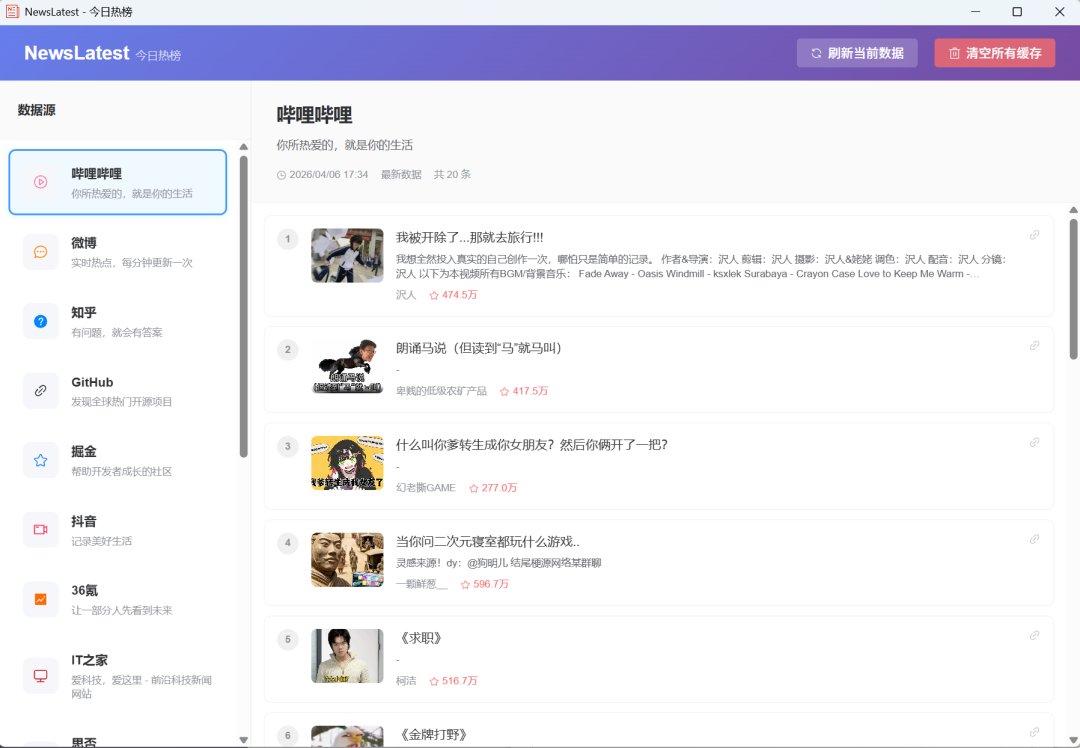Image resolution: width=1080 pixels, height=748 pixels.
Task: Click the Weibo chat bubble icon
Action: [x=40, y=252]
